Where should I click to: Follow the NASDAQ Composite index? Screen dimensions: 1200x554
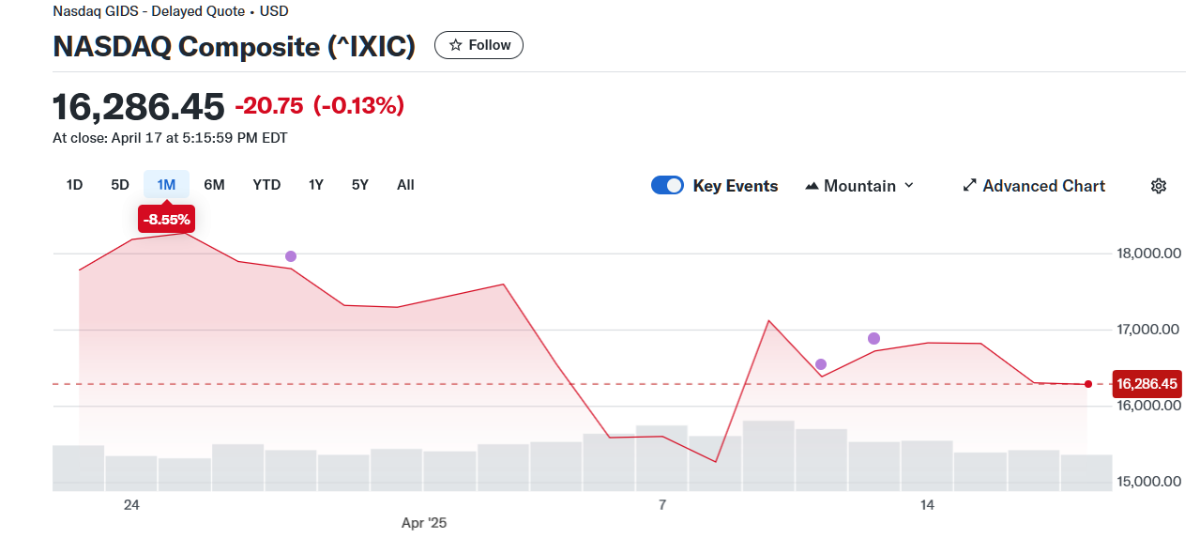click(479, 45)
